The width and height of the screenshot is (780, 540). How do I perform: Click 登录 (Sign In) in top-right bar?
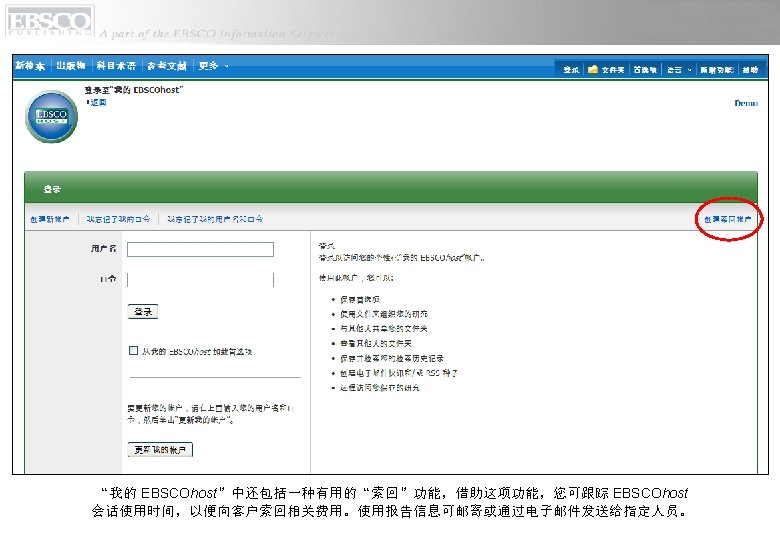pyautogui.click(x=571, y=70)
